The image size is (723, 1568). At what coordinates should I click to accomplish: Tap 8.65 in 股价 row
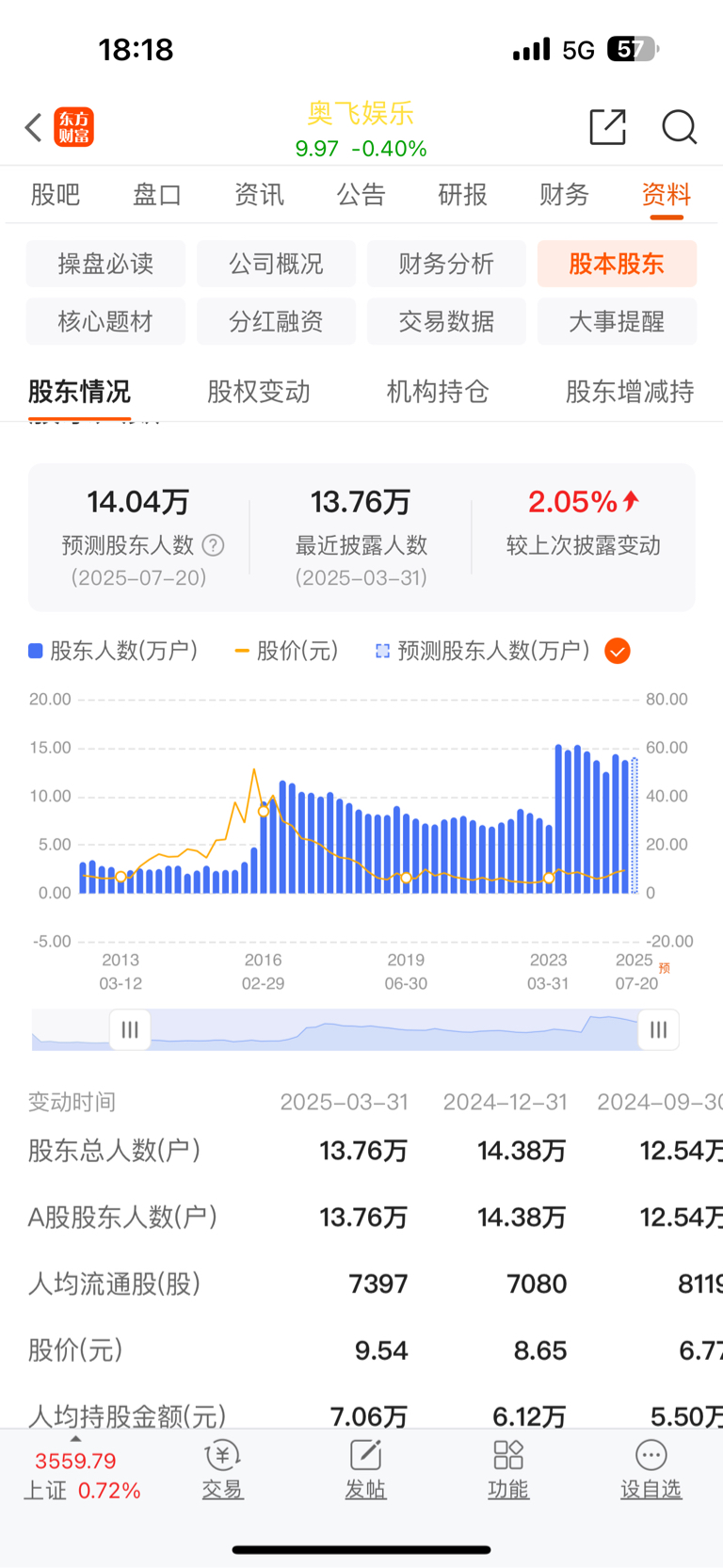point(540,1350)
